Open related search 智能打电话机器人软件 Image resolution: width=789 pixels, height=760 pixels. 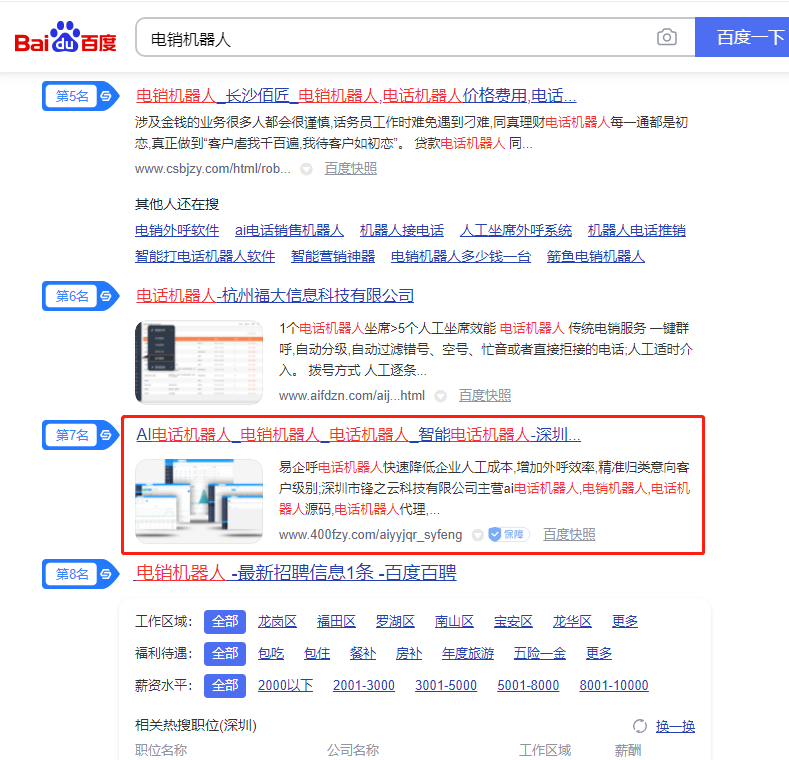coord(205,257)
